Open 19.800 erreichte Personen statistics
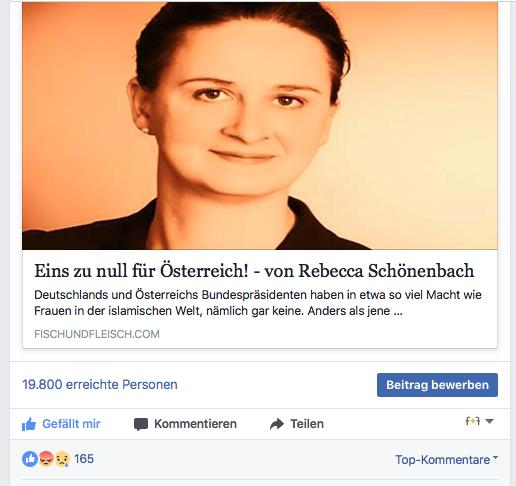The image size is (516, 486). pos(100,385)
